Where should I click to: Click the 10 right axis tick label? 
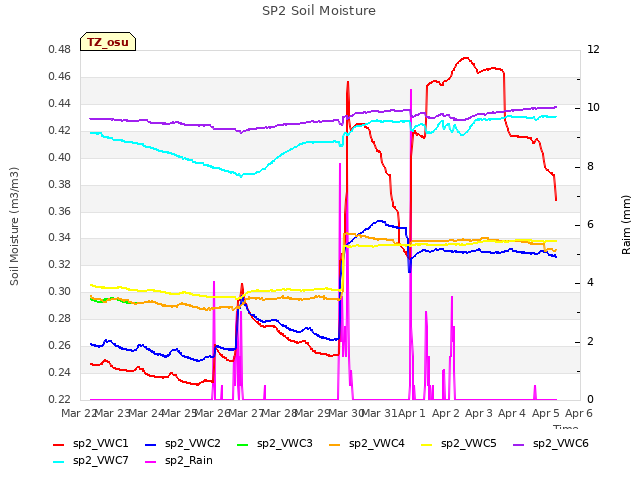593,108
